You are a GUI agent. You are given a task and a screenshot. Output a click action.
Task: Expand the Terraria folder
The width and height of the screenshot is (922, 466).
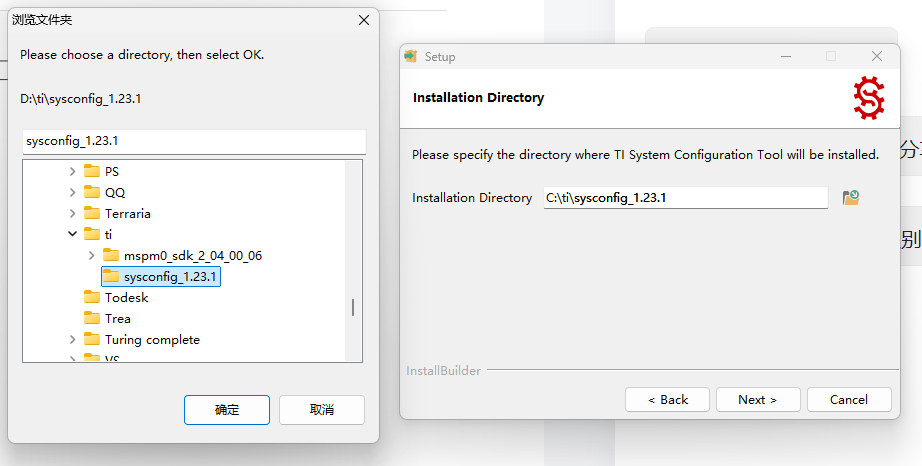[x=72, y=213]
